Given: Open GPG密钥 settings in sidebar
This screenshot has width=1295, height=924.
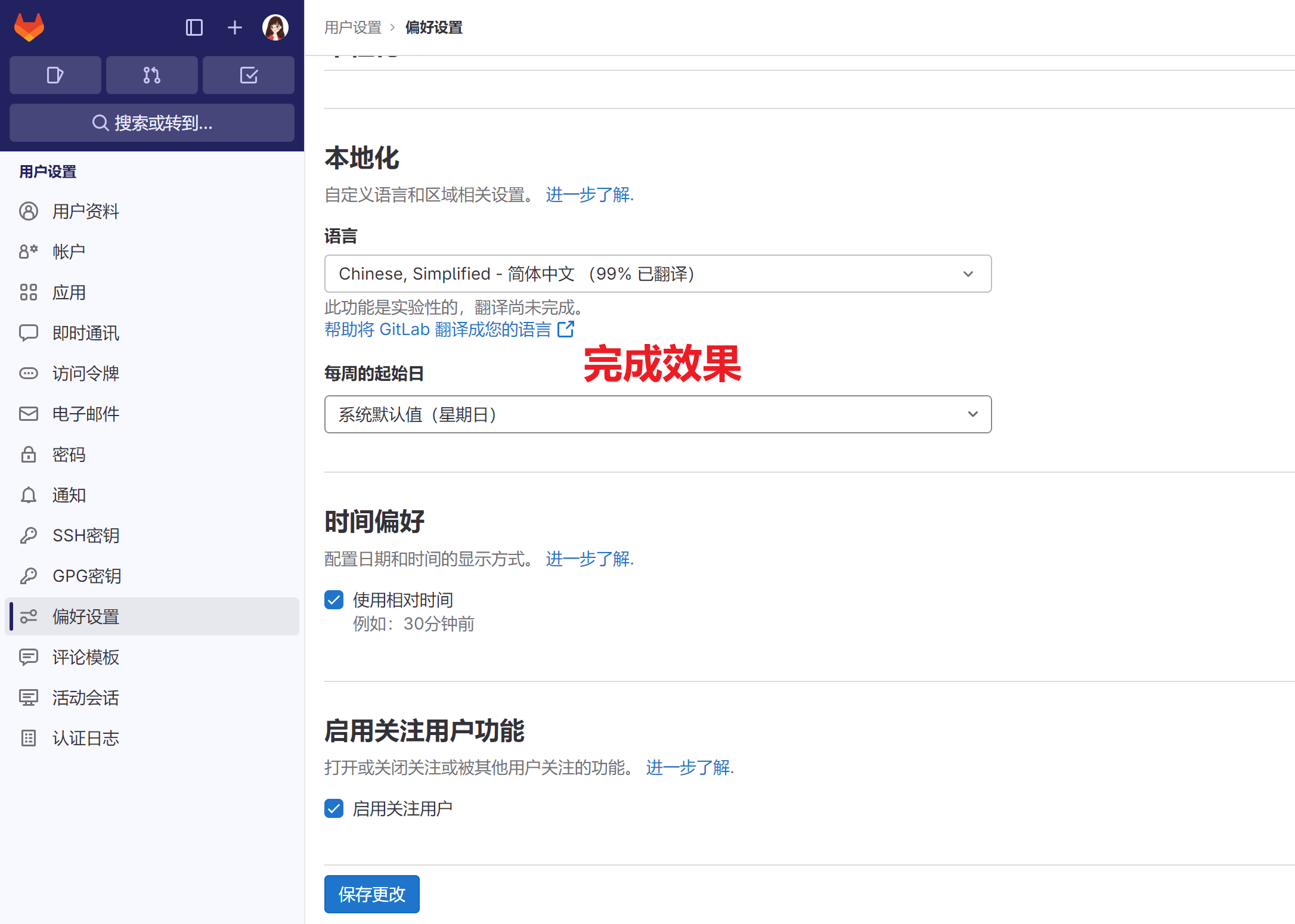Looking at the screenshot, I should (152, 576).
